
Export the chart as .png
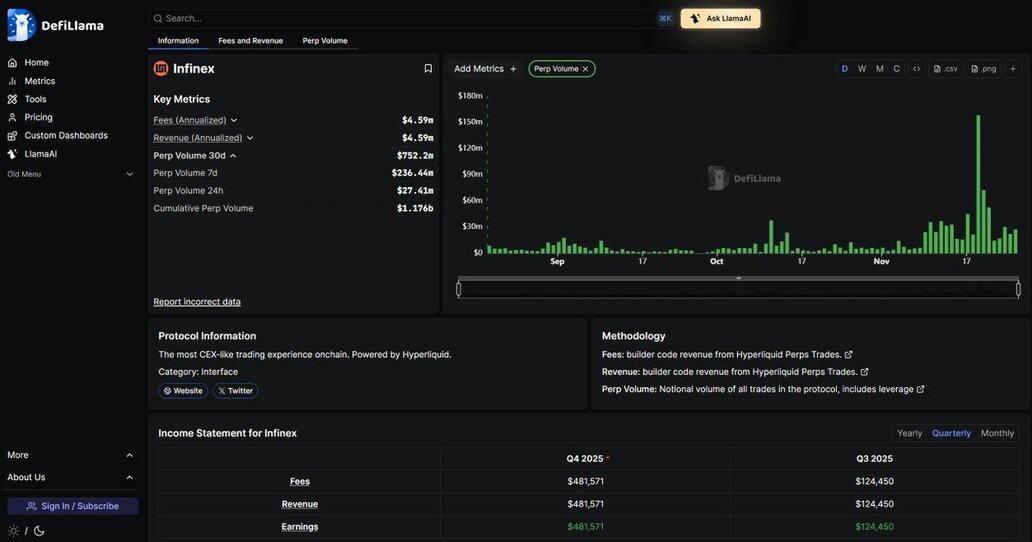point(983,69)
